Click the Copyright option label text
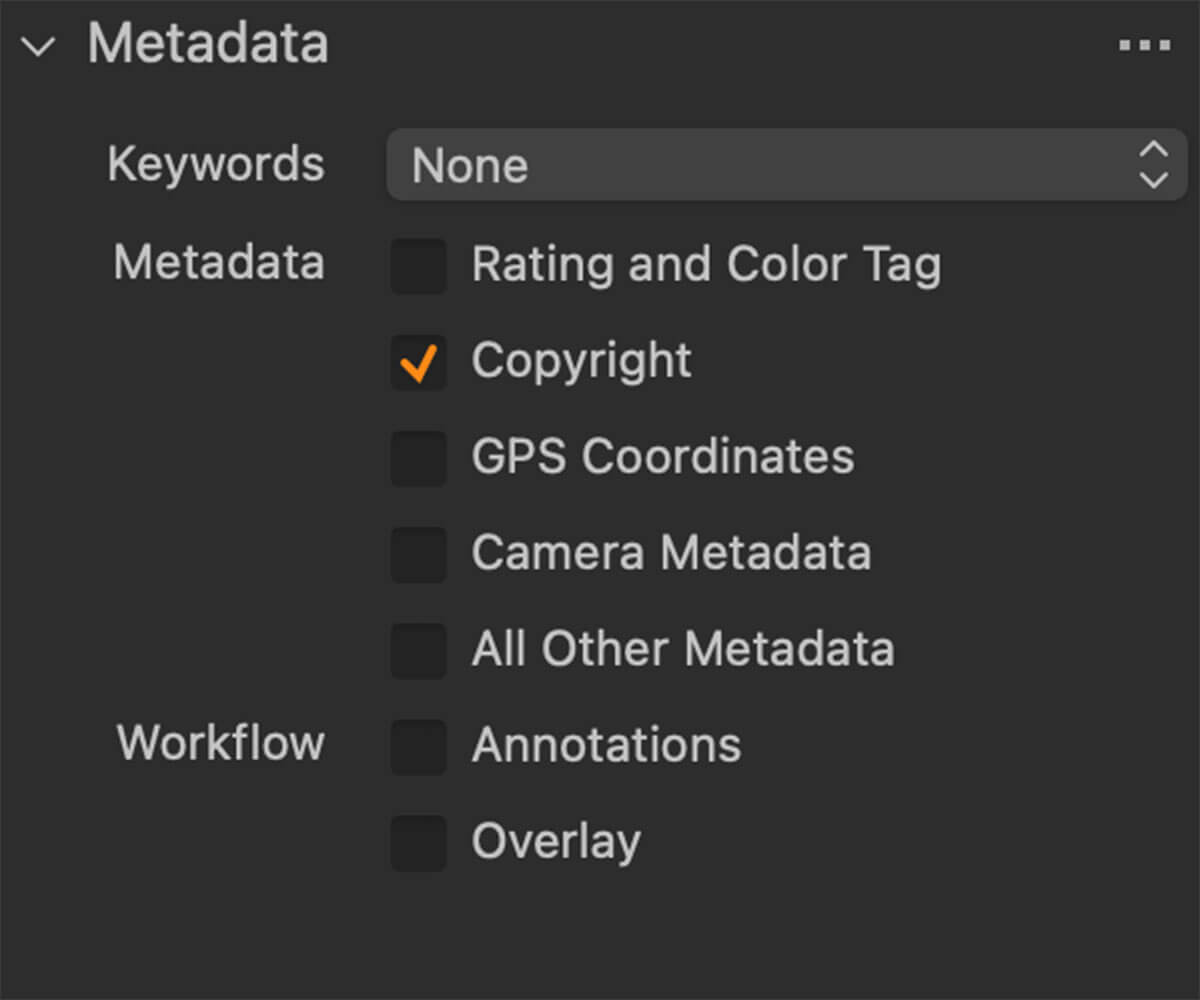Screen dimensions: 1200x1000 coord(581,362)
